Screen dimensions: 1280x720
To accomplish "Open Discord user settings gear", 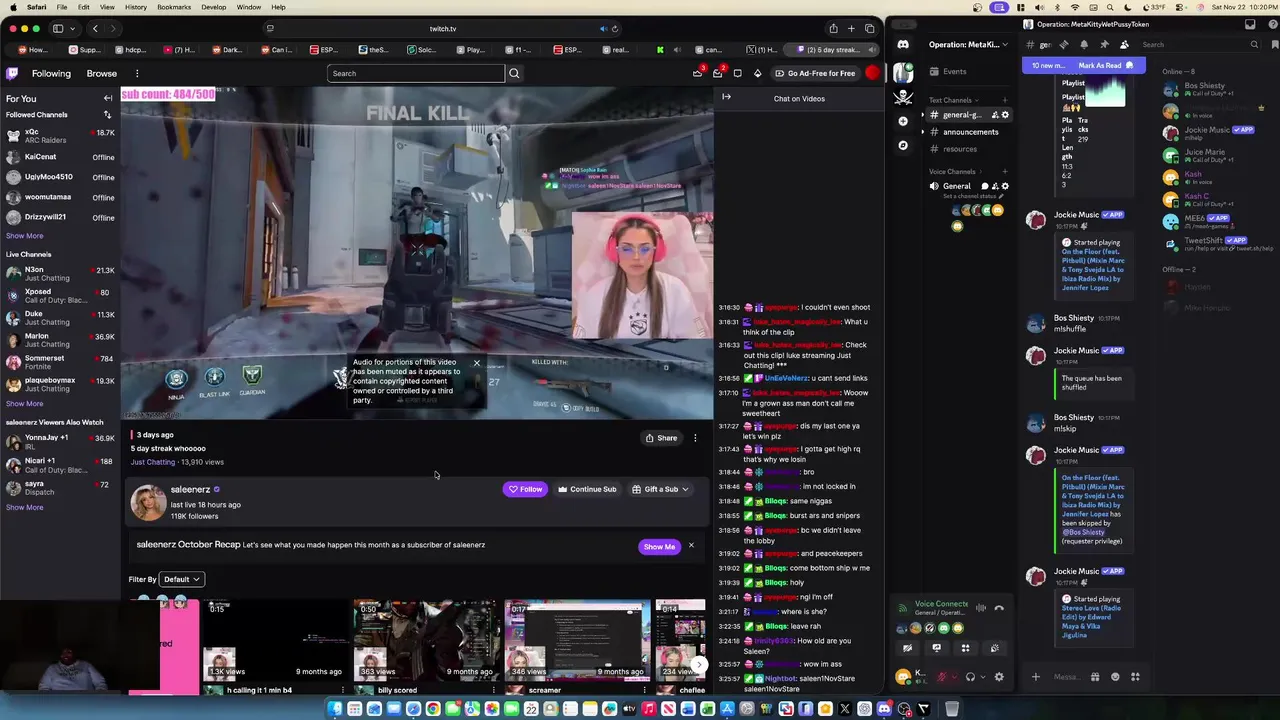I will coord(998,677).
